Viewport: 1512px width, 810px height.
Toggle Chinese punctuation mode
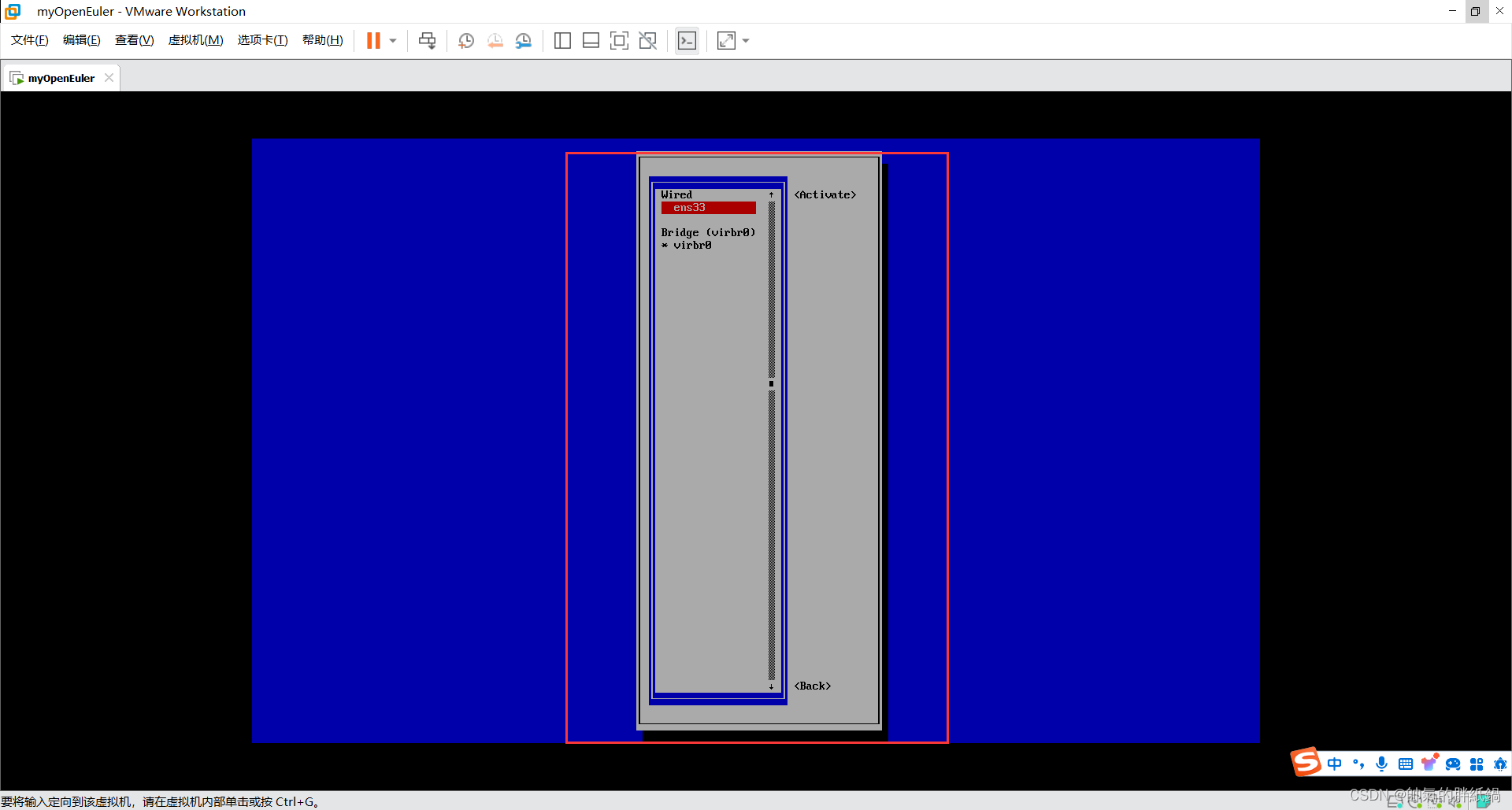(x=1358, y=764)
